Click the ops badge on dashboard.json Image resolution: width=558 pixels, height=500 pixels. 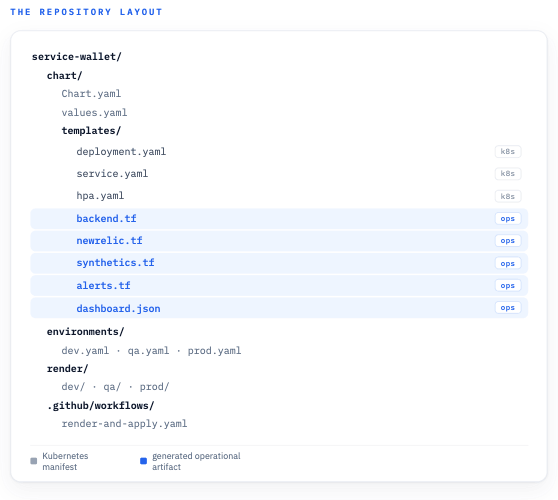[508, 307]
